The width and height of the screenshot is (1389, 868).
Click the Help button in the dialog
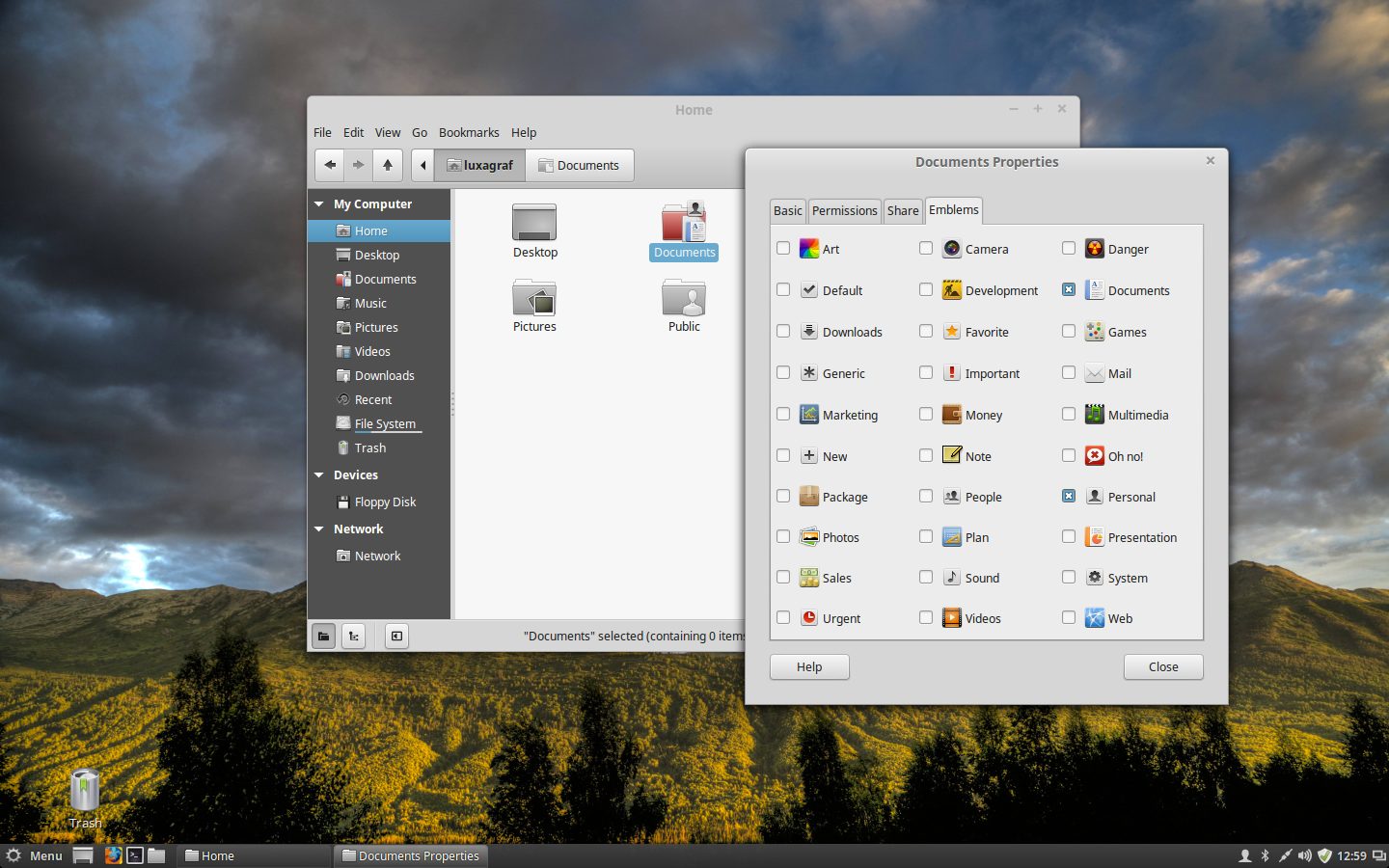pos(809,666)
